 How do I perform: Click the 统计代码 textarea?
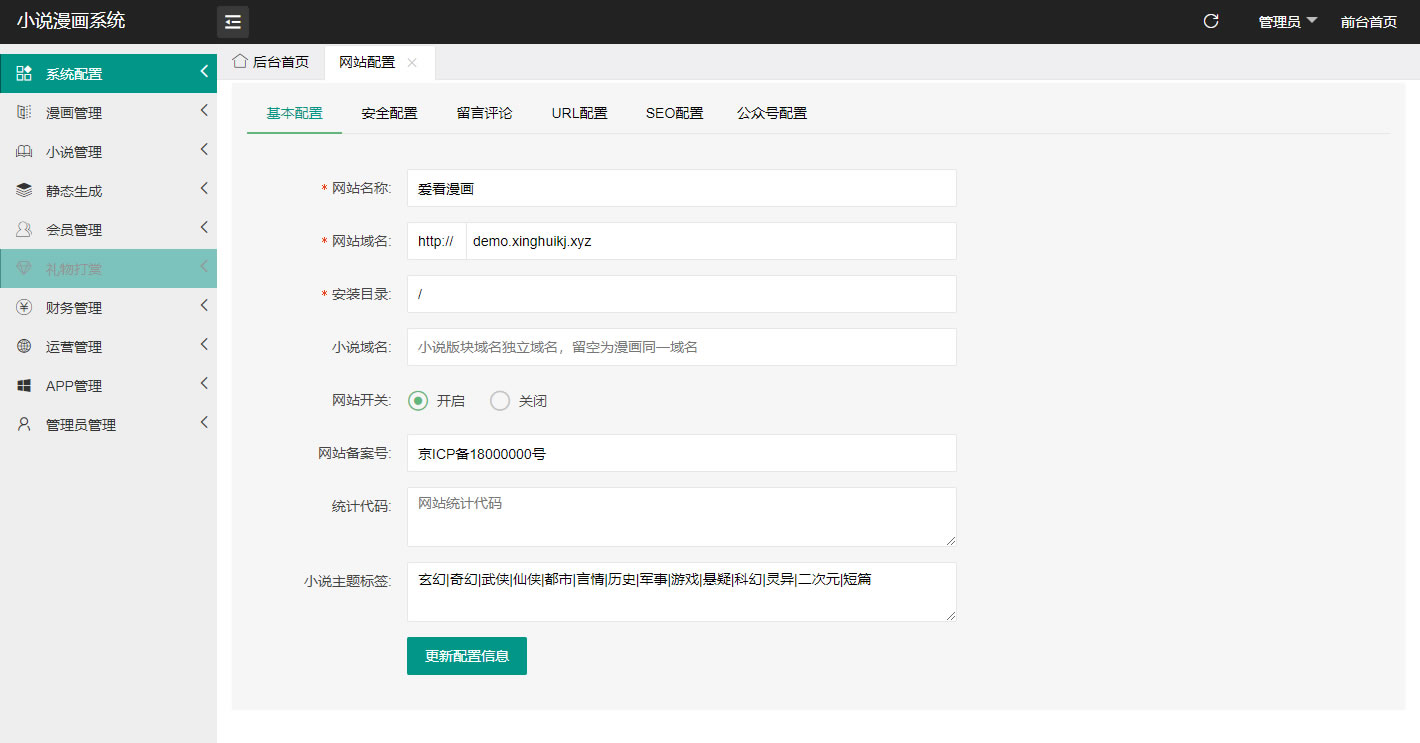(682, 517)
